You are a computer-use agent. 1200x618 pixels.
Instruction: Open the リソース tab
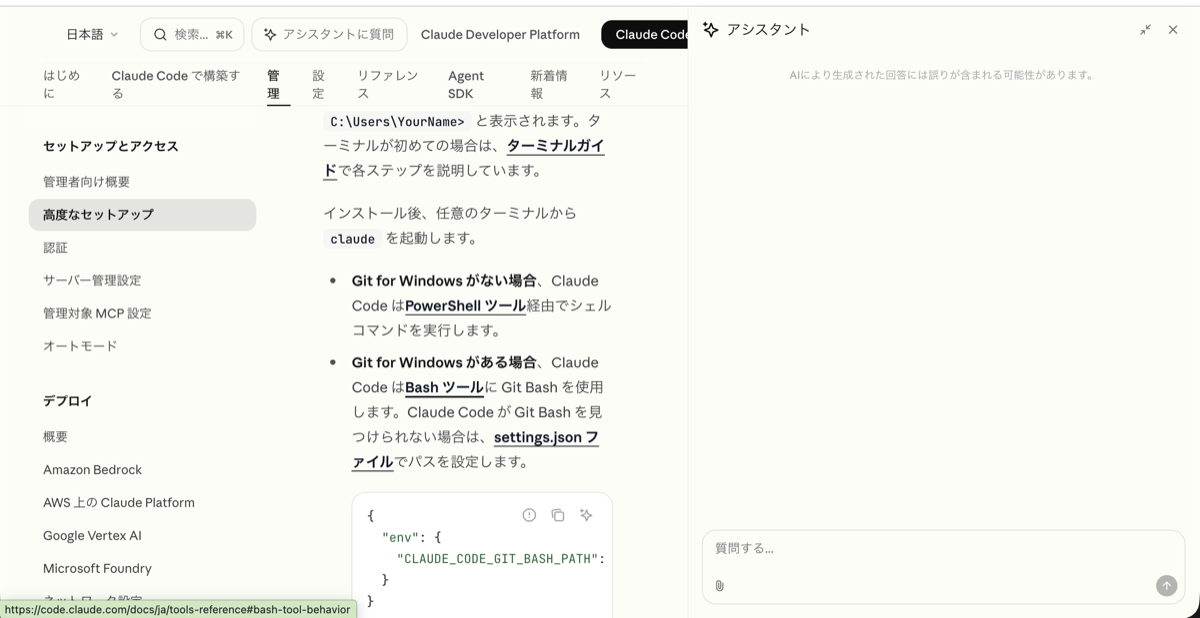618,84
